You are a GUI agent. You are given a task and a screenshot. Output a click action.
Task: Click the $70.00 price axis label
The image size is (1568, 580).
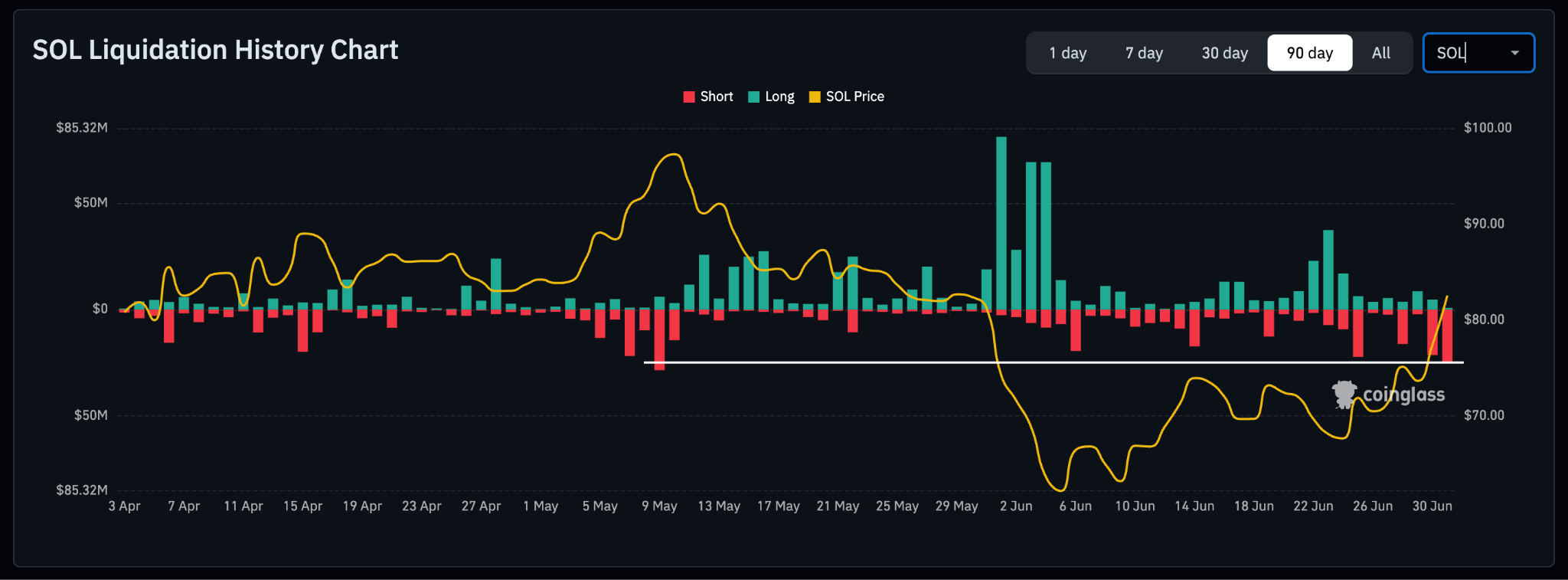(x=1484, y=415)
